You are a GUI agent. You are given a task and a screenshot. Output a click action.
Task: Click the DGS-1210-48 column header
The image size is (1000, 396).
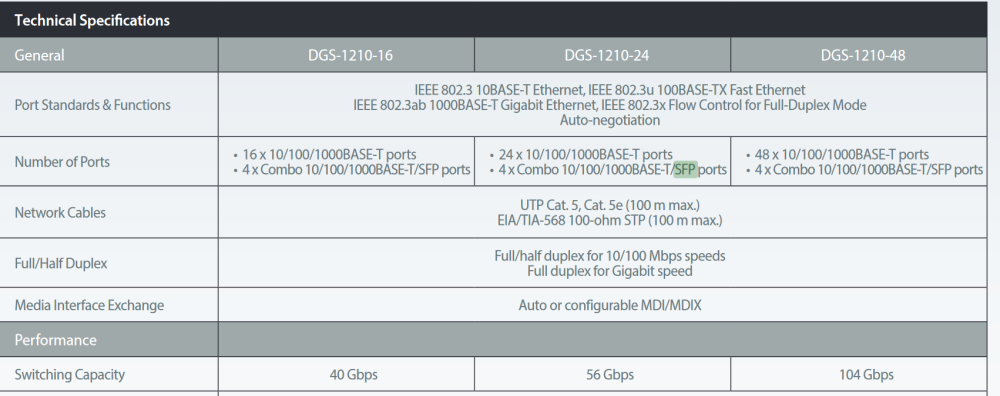click(862, 55)
